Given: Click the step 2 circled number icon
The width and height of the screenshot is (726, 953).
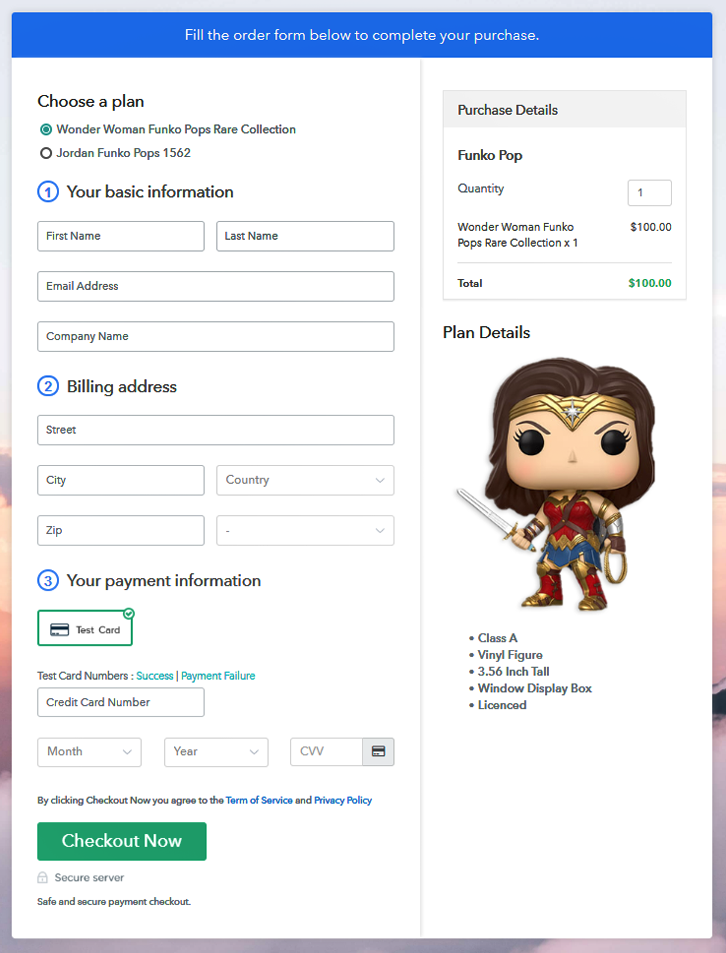Looking at the screenshot, I should point(48,387).
